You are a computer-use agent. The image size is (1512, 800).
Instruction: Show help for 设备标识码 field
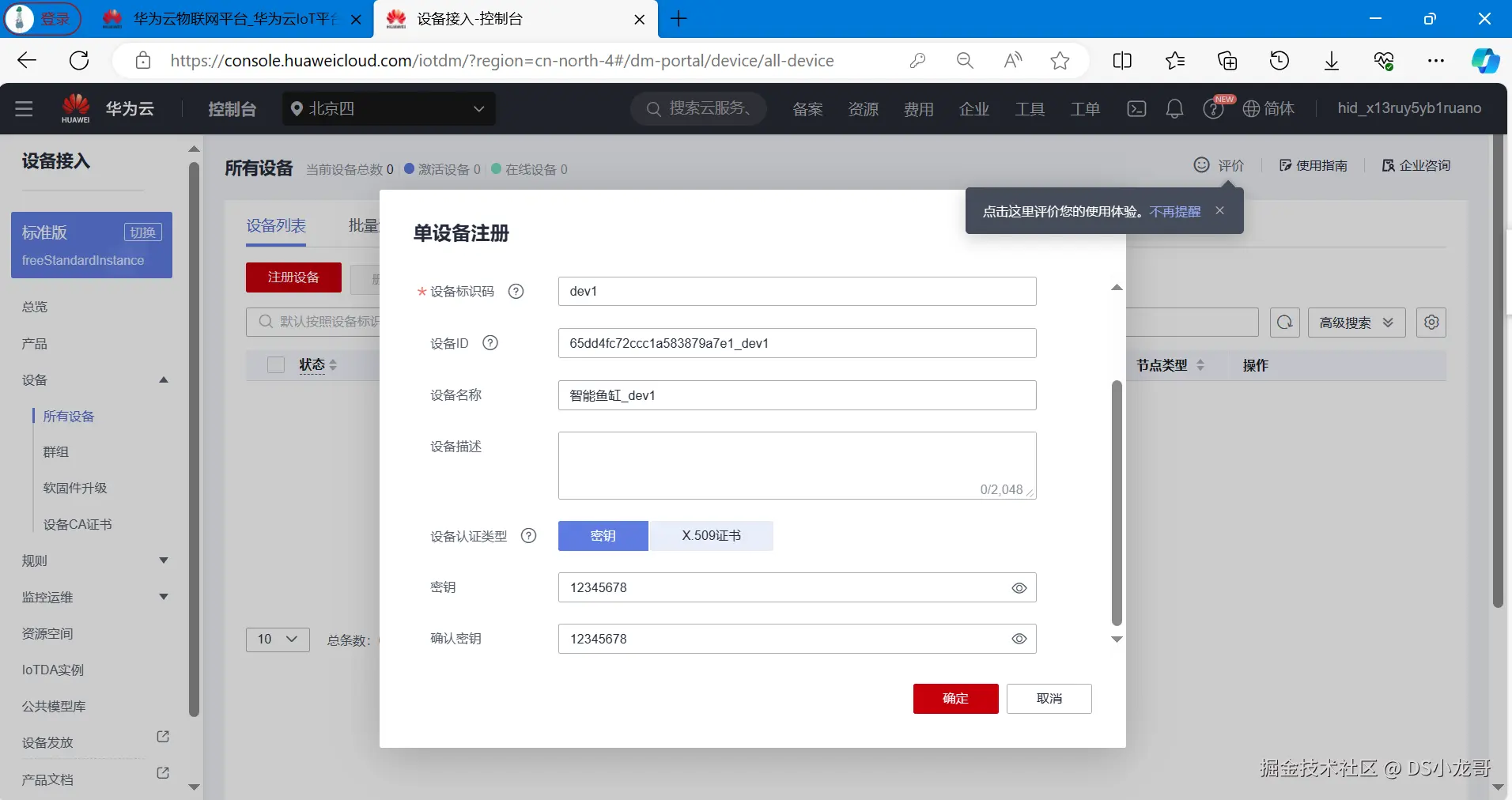click(516, 291)
